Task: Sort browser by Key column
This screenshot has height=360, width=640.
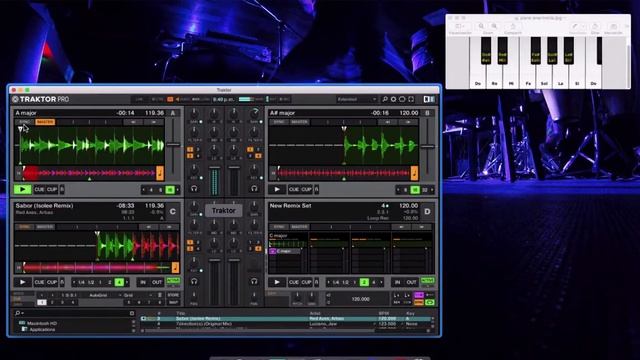Action: pos(410,313)
